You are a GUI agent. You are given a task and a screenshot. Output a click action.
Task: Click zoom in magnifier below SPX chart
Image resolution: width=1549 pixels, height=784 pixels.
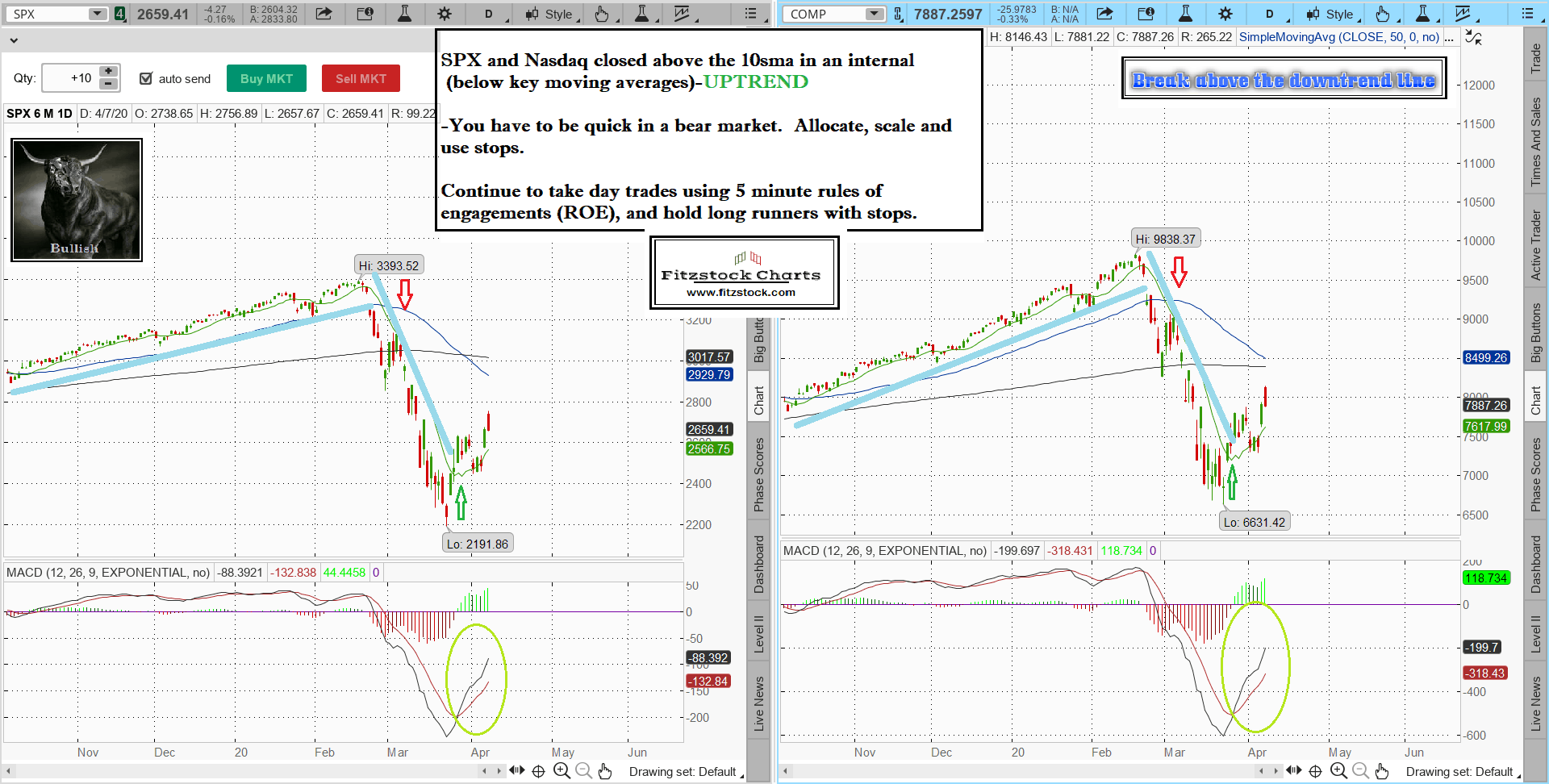coord(562,771)
